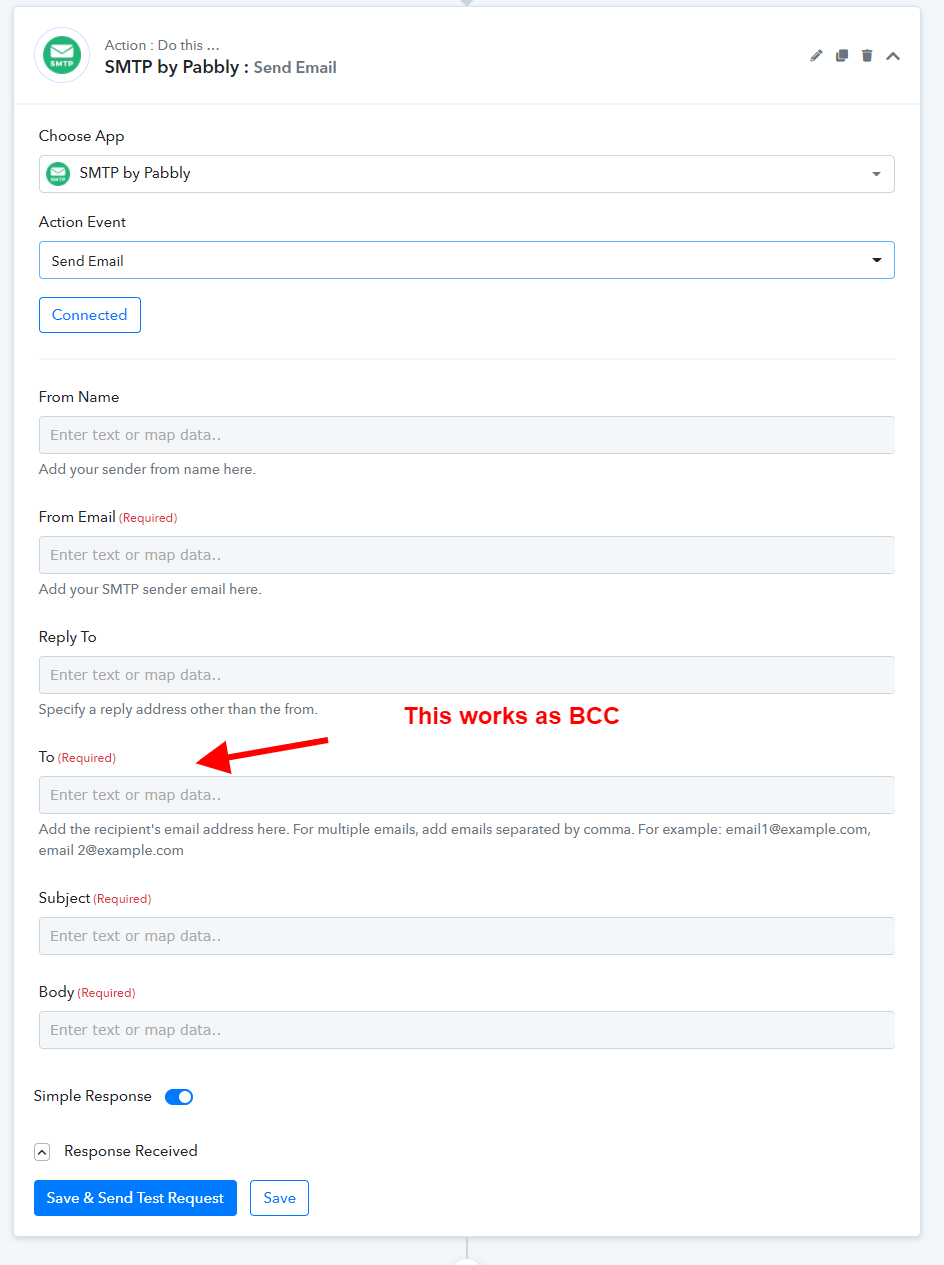Click the SMTP logo in the step header
This screenshot has width=944, height=1265.
(62, 55)
